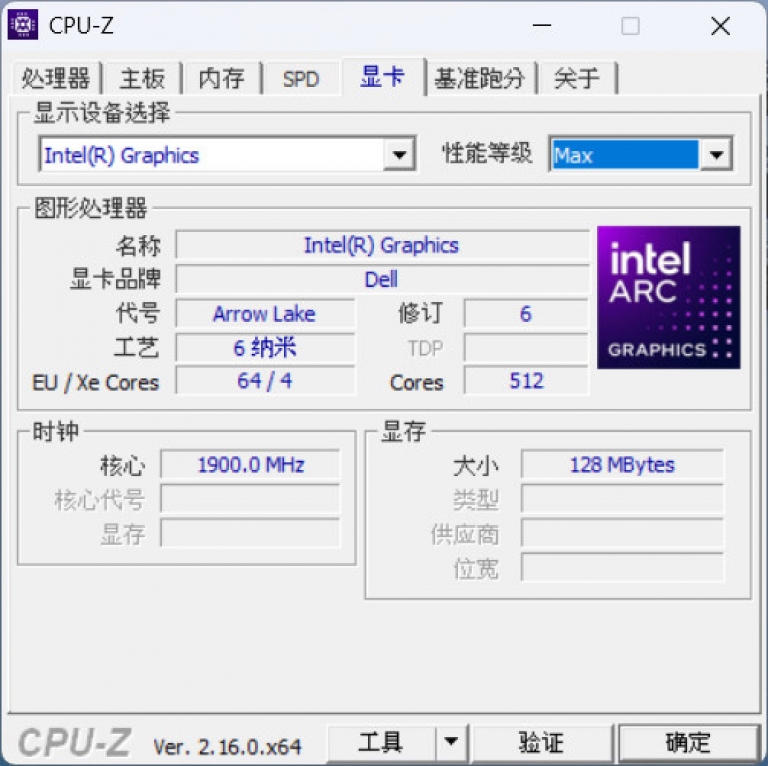Click the 确定 button
This screenshot has height=766, width=768.
[688, 742]
